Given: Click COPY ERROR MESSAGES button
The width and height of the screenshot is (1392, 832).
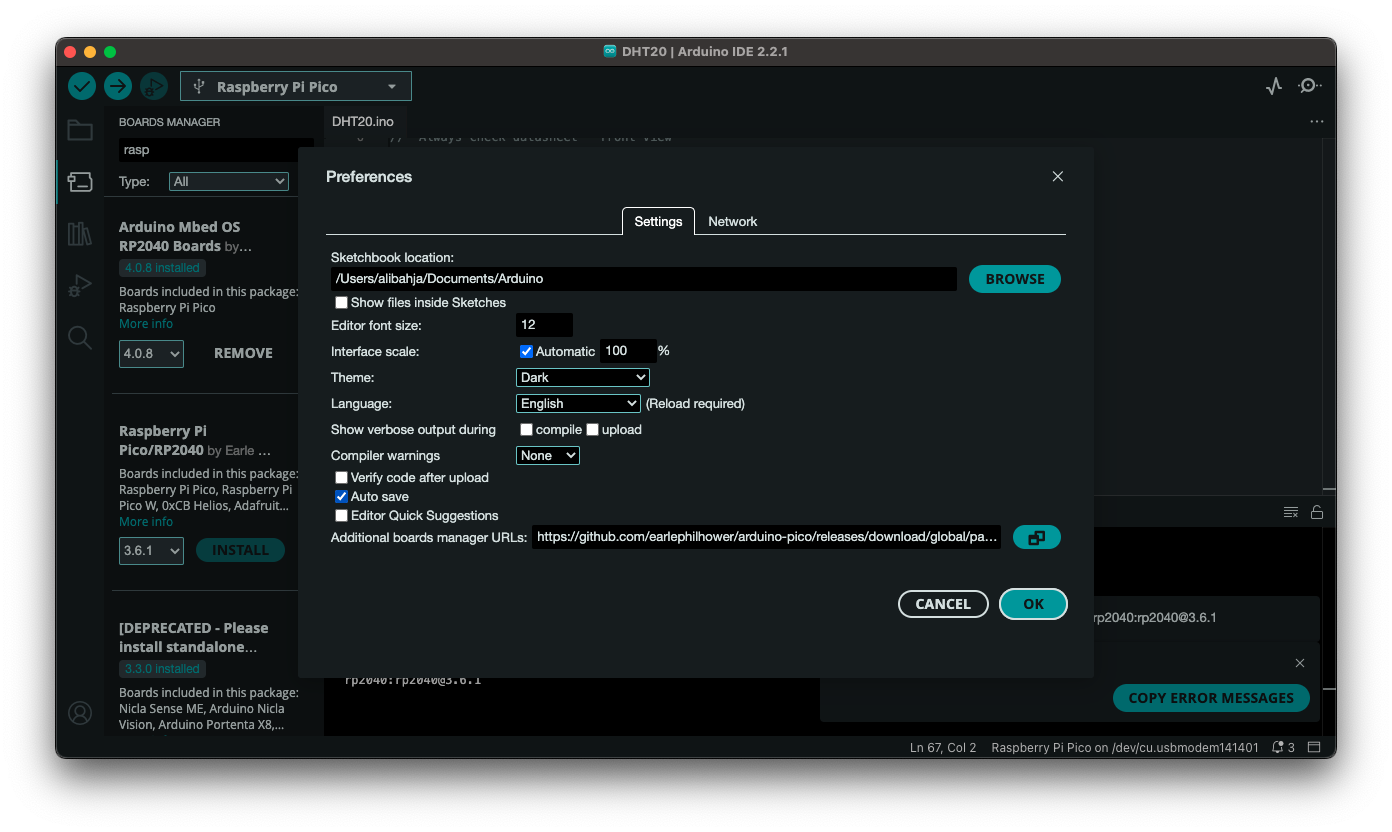Looking at the screenshot, I should pyautogui.click(x=1211, y=698).
